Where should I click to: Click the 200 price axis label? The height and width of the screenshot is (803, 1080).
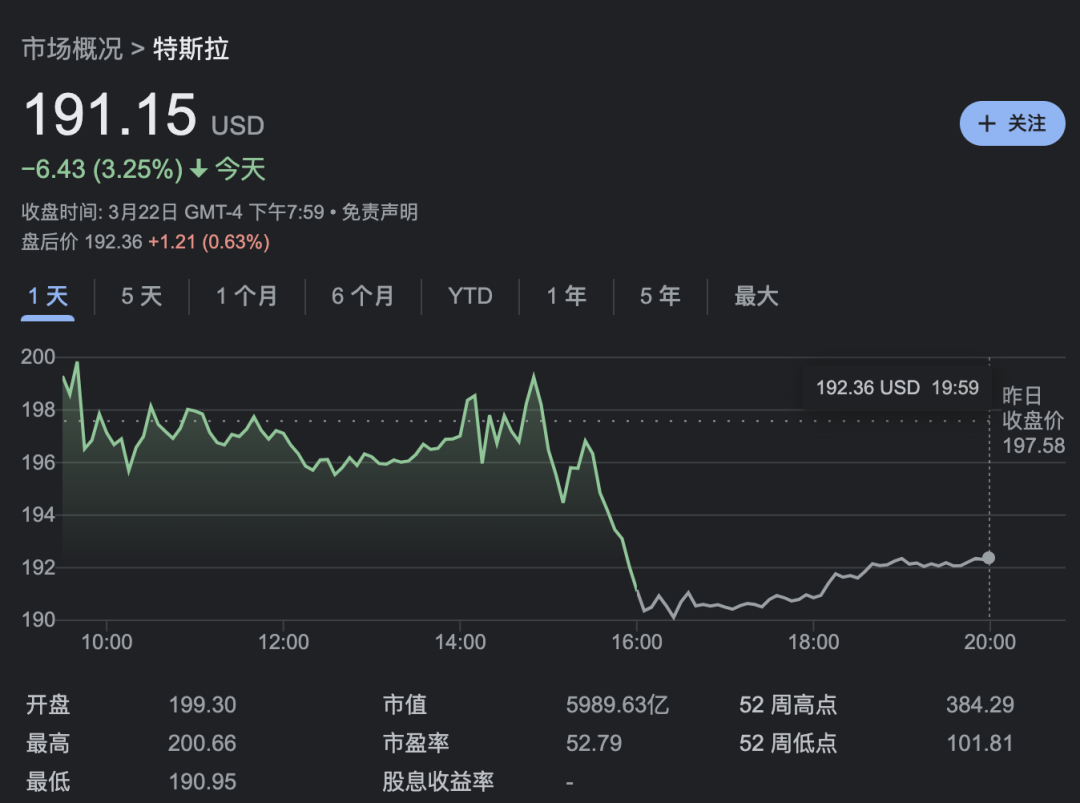[x=38, y=357]
